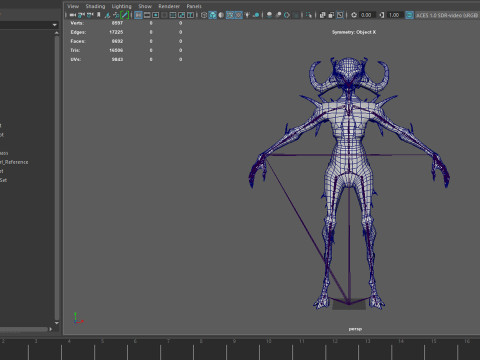Toggle the Lock Camera icon
The height and width of the screenshot is (360, 480).
81,15
